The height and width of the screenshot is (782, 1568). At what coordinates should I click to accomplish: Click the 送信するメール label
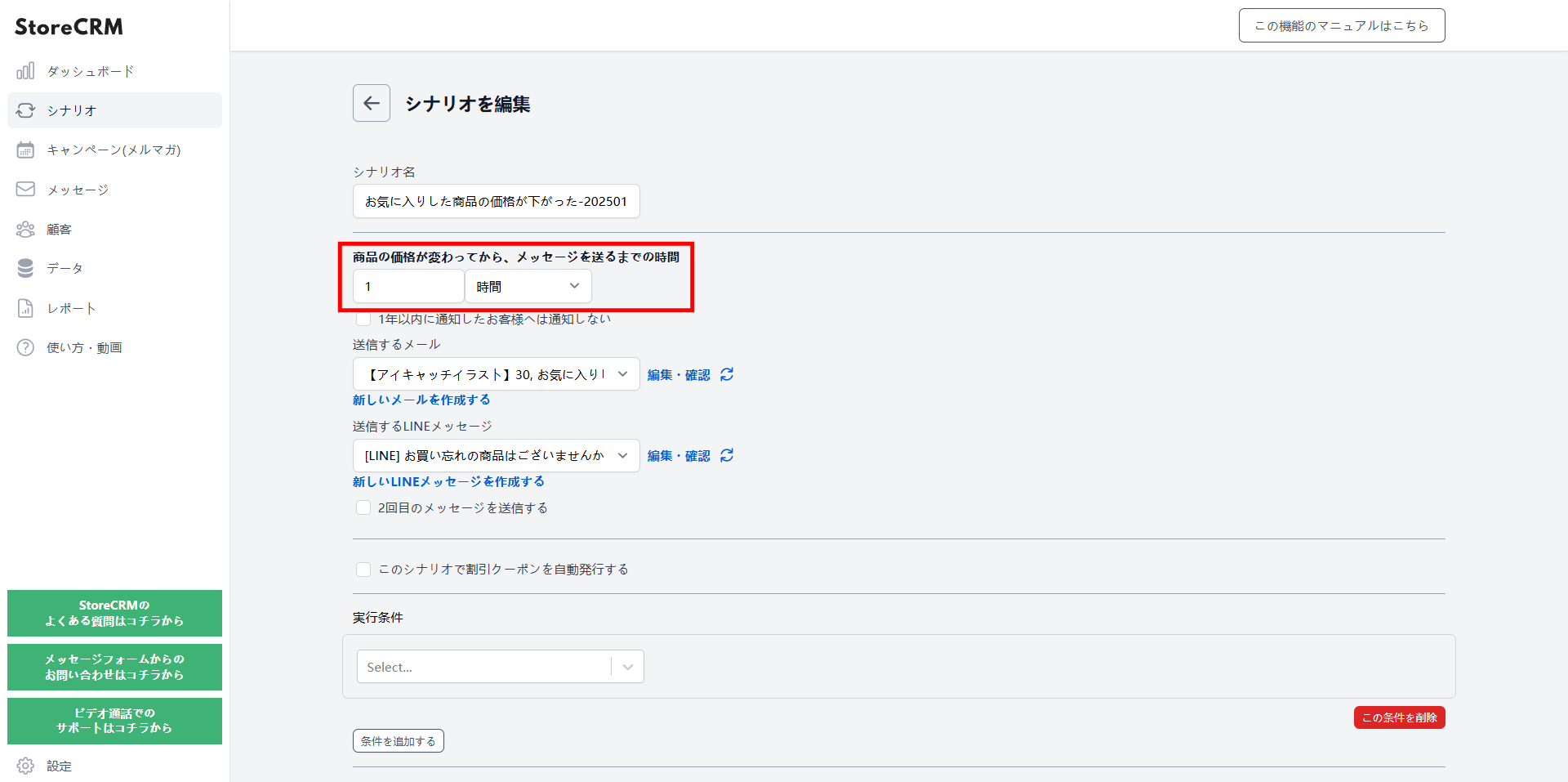click(396, 345)
